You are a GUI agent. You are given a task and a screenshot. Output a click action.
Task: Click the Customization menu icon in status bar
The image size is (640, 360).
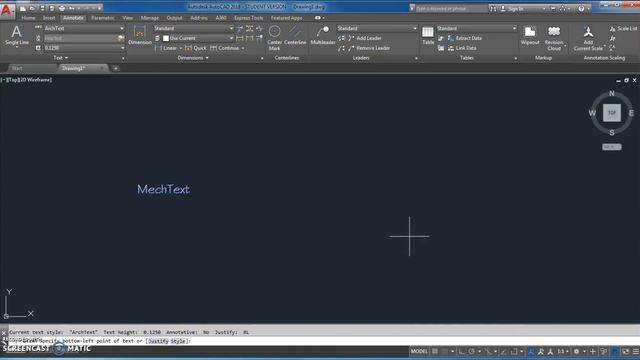(636, 351)
